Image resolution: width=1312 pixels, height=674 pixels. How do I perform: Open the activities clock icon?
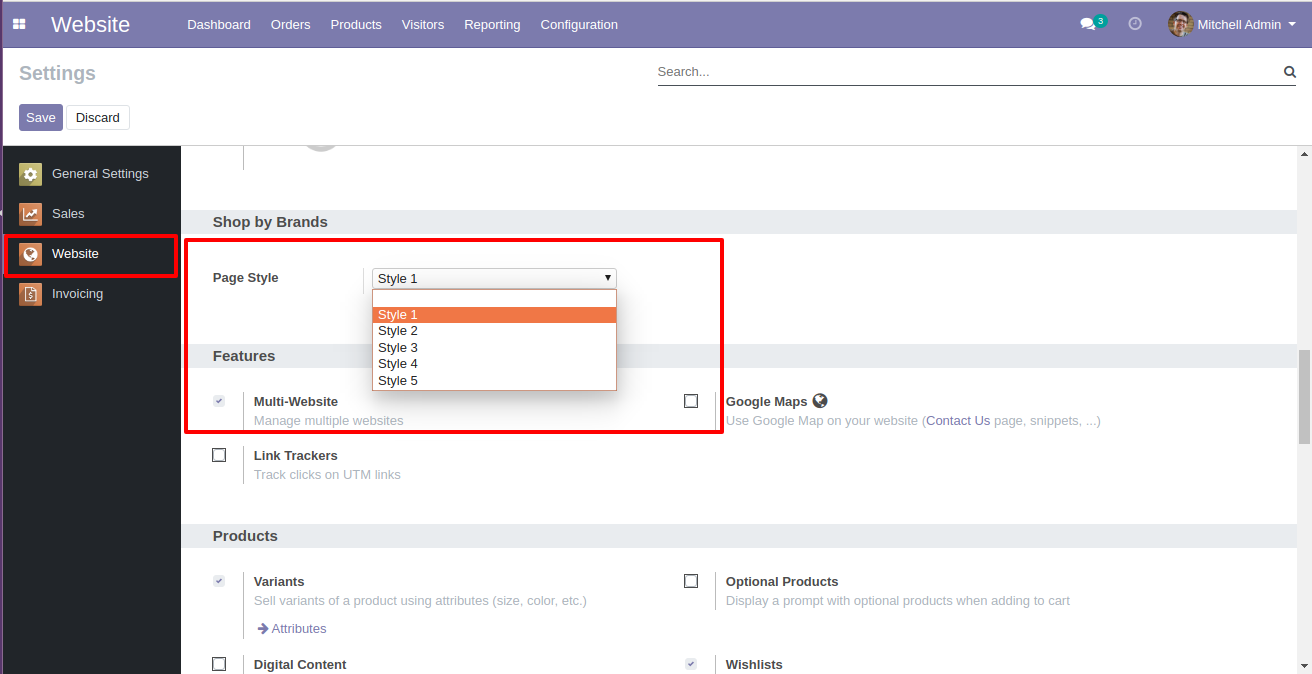tap(1135, 24)
